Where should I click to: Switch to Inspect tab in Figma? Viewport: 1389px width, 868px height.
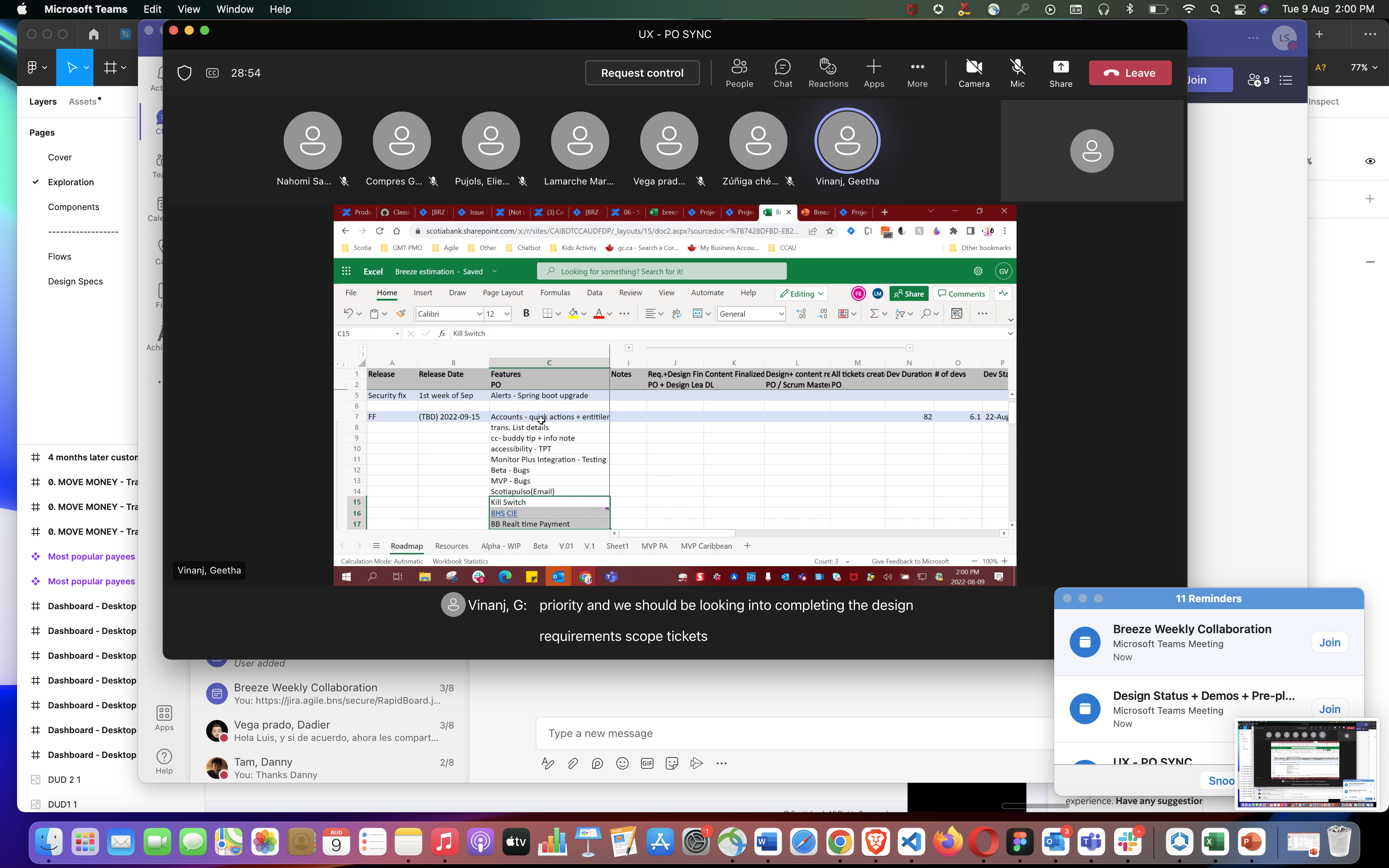coord(1323,102)
